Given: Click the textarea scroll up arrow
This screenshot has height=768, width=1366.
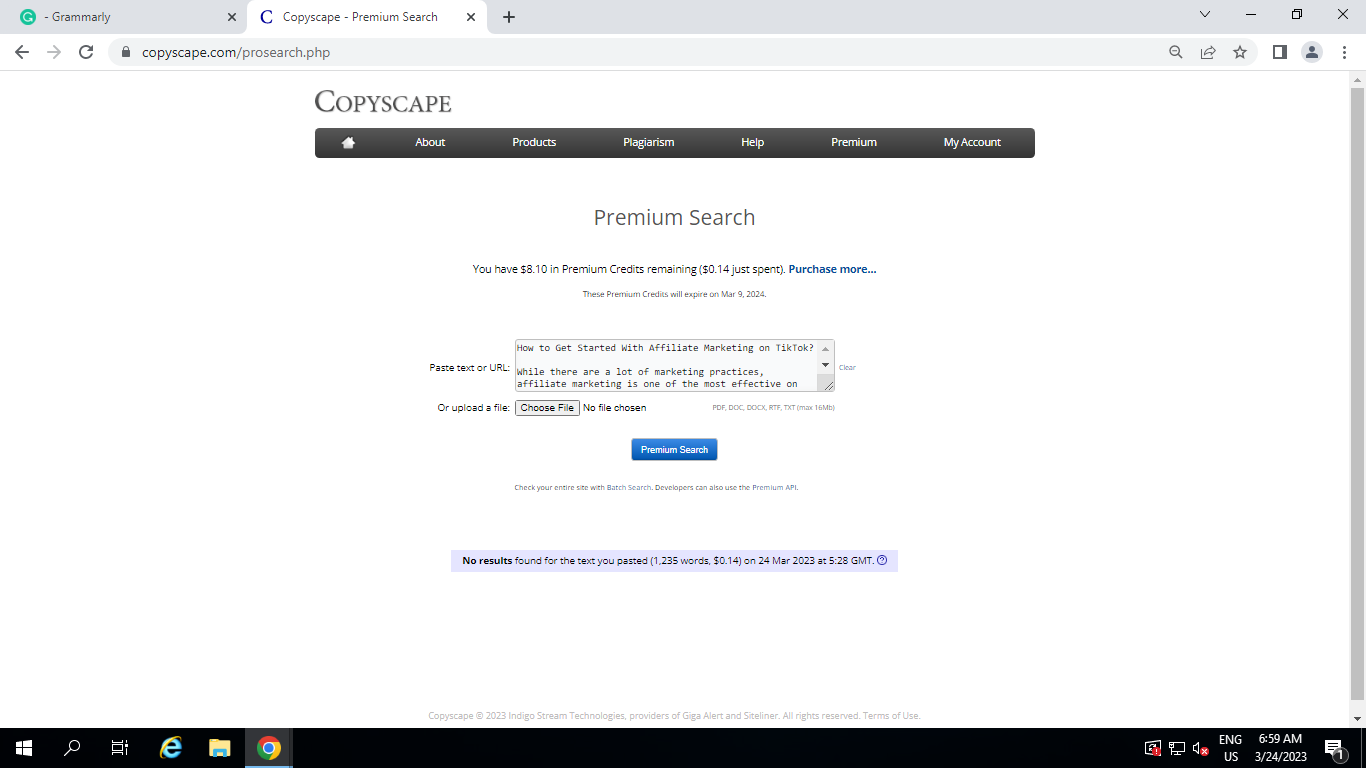Looking at the screenshot, I should (x=826, y=349).
